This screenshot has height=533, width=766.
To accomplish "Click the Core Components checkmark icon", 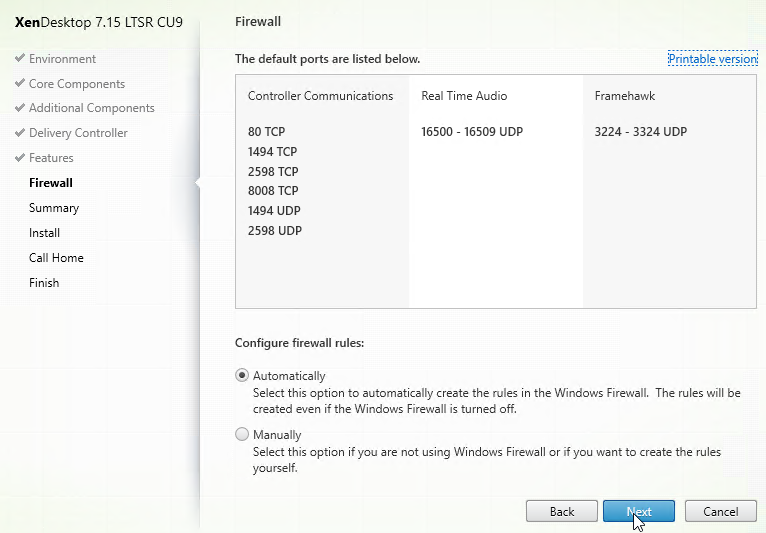I will point(20,83).
